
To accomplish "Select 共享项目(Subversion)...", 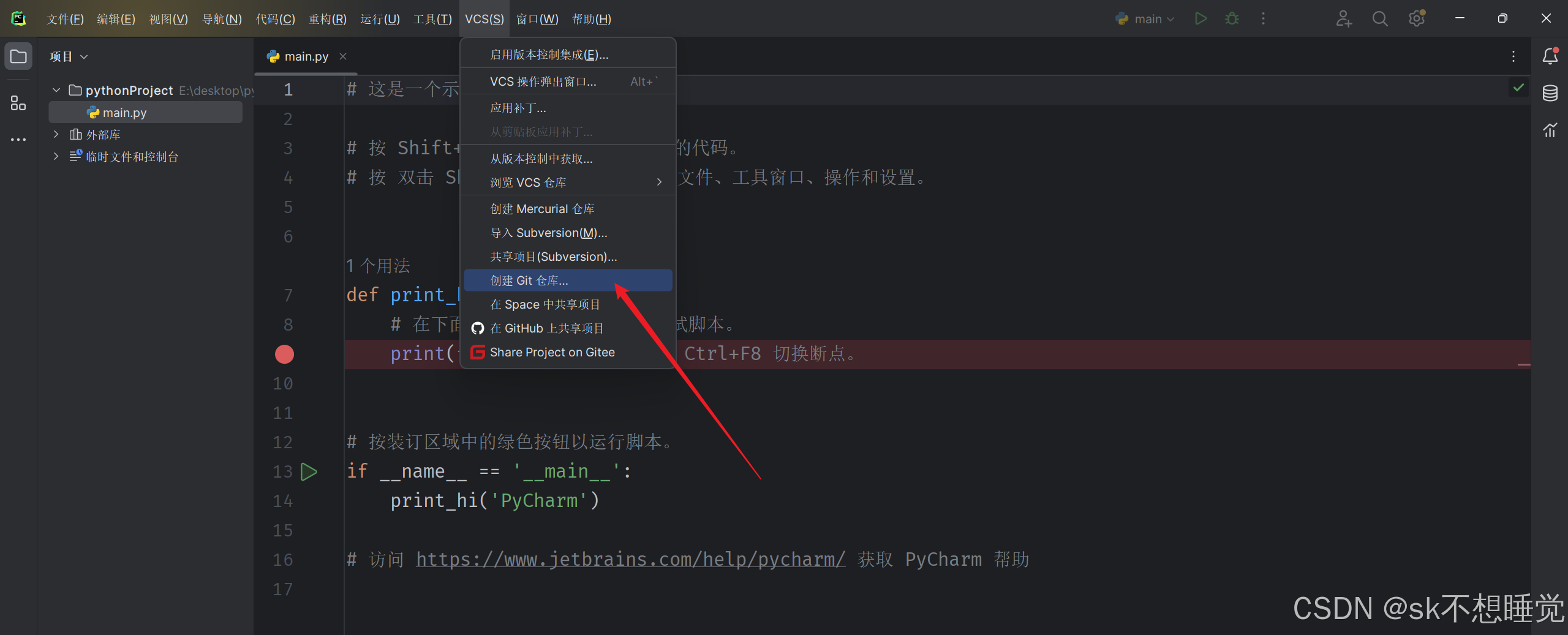I will click(x=568, y=257).
